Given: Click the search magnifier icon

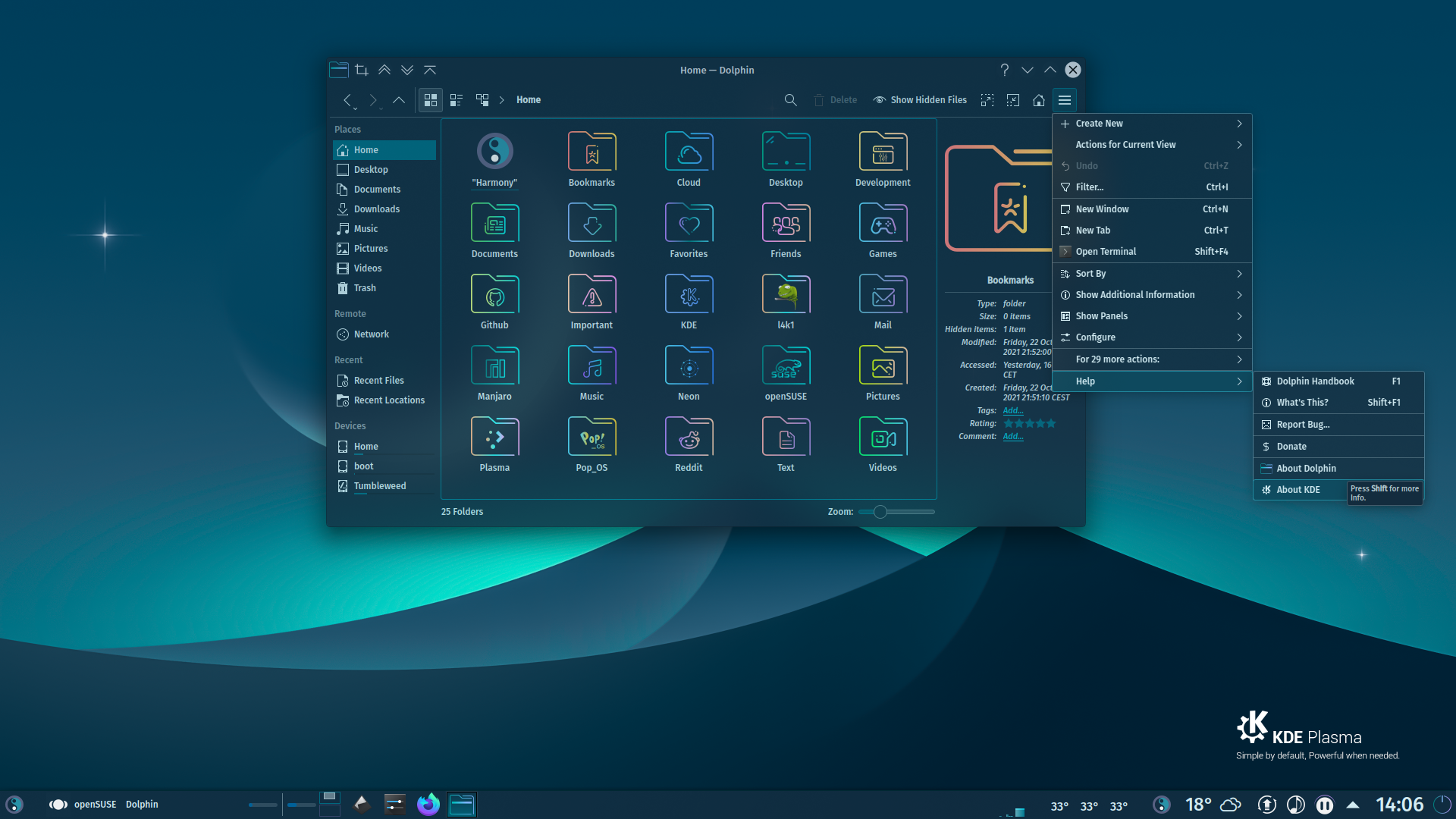Looking at the screenshot, I should click(790, 100).
